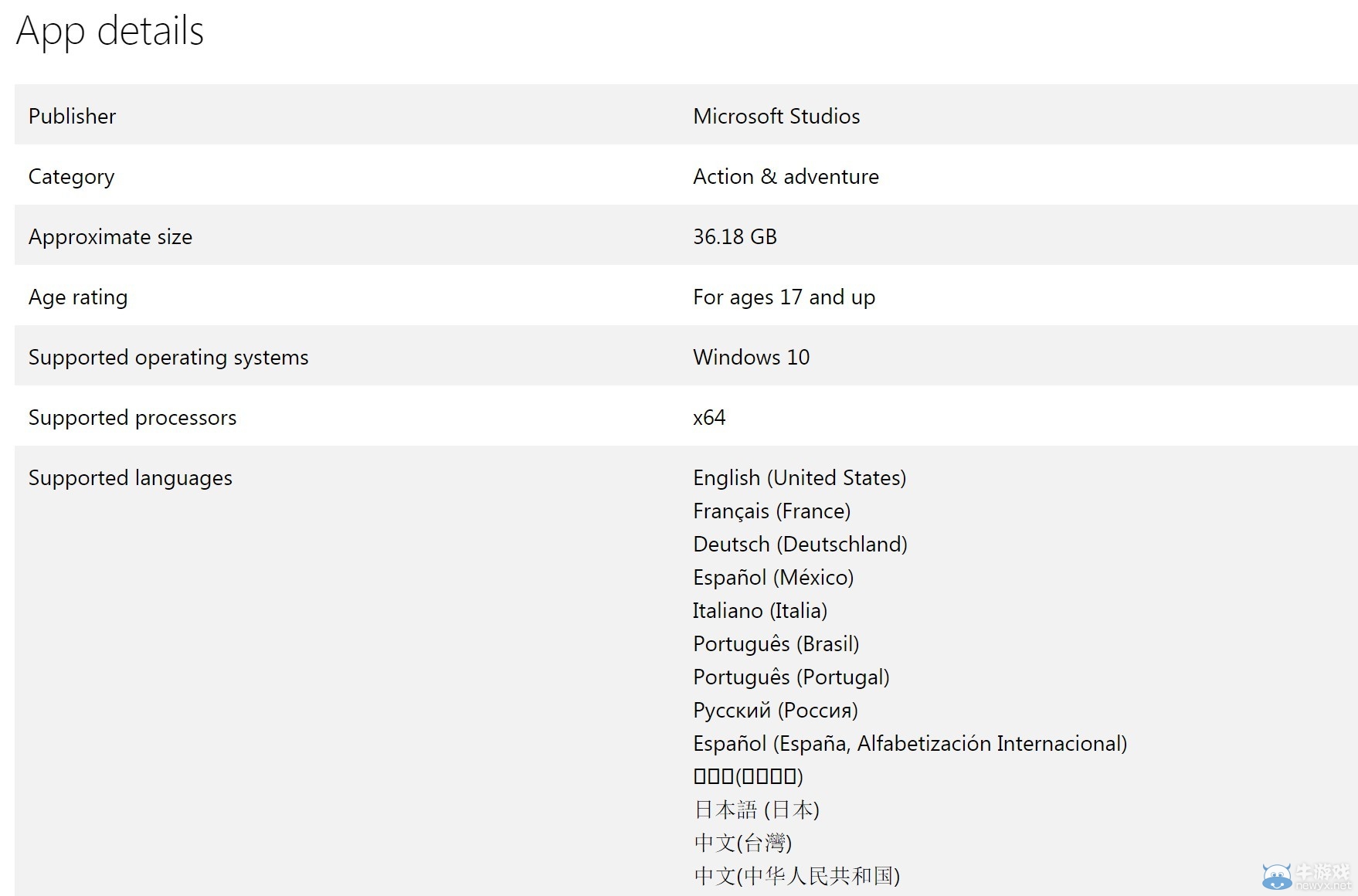The width and height of the screenshot is (1358, 896).
Task: Select the 'Publisher' label
Action: (x=72, y=116)
